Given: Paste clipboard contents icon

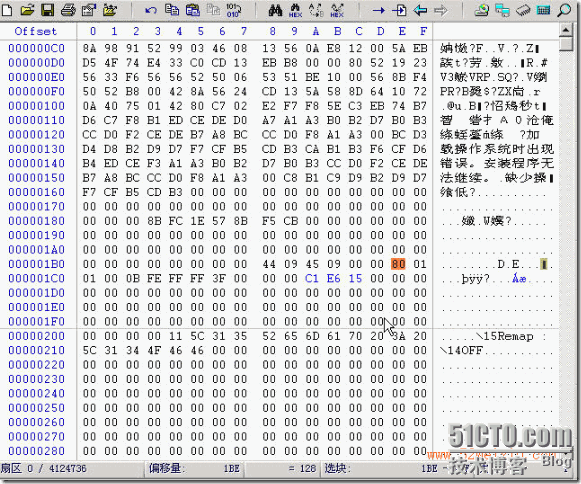Looking at the screenshot, I should click(x=193, y=10).
